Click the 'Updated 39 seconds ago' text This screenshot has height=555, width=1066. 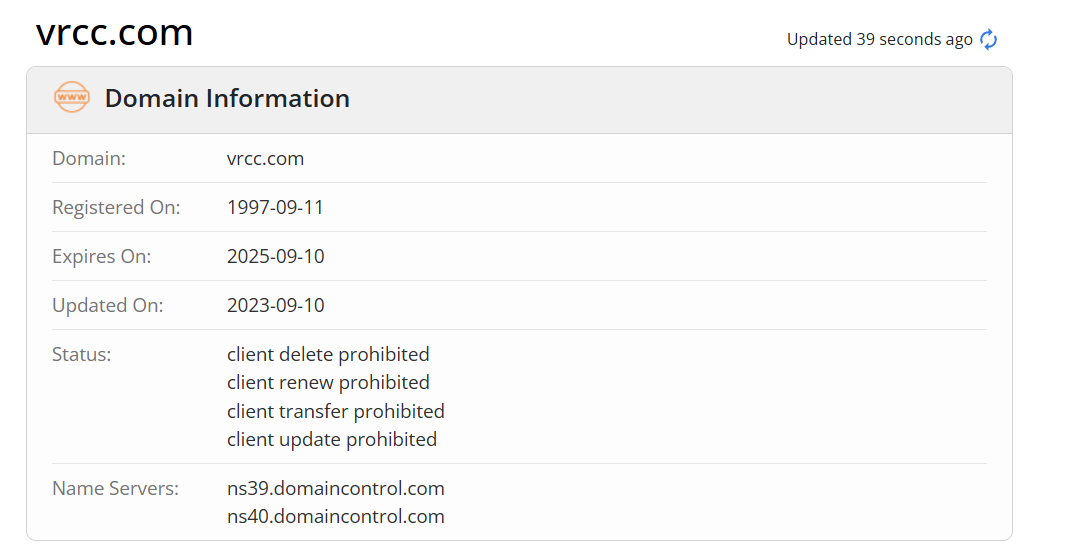tap(879, 40)
